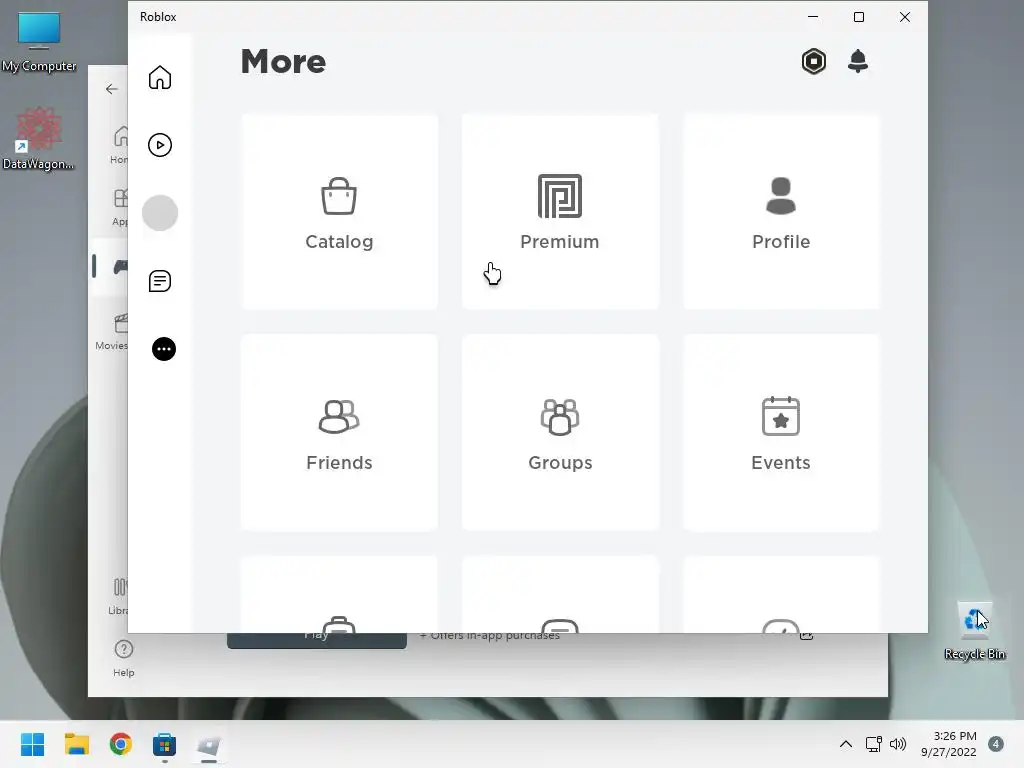Go back in Microsoft Store window
Viewport: 1024px width, 768px height.
click(x=112, y=89)
